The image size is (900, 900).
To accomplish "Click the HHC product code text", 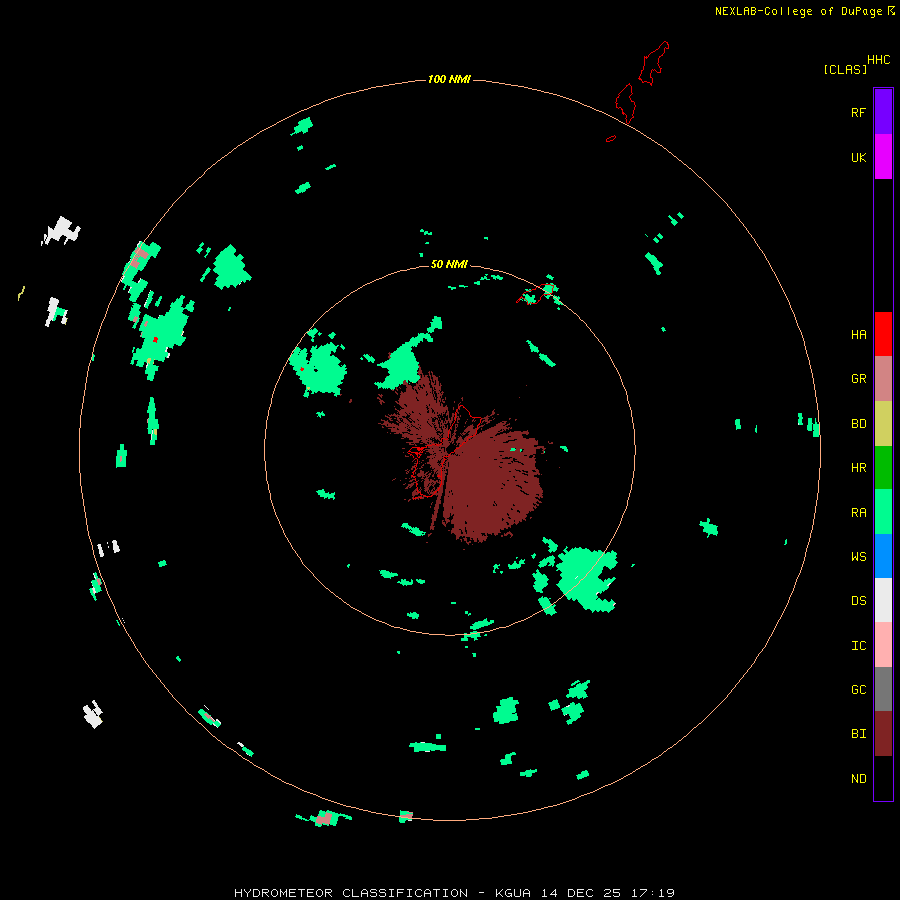I will click(878, 60).
